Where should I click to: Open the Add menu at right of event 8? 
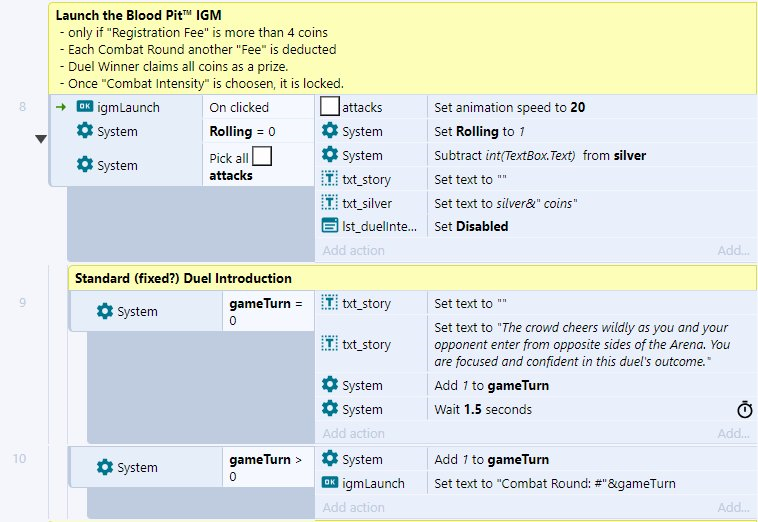point(733,250)
